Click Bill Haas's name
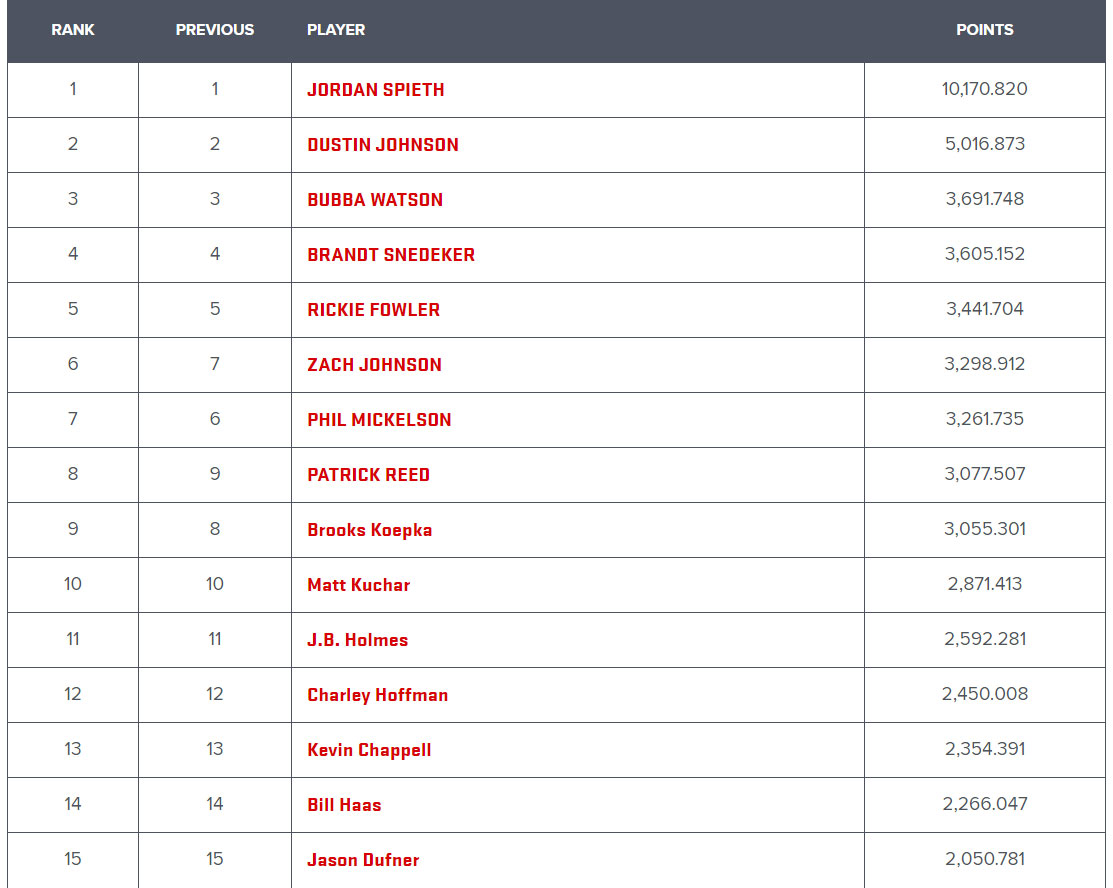The width and height of the screenshot is (1113, 888). pos(344,805)
